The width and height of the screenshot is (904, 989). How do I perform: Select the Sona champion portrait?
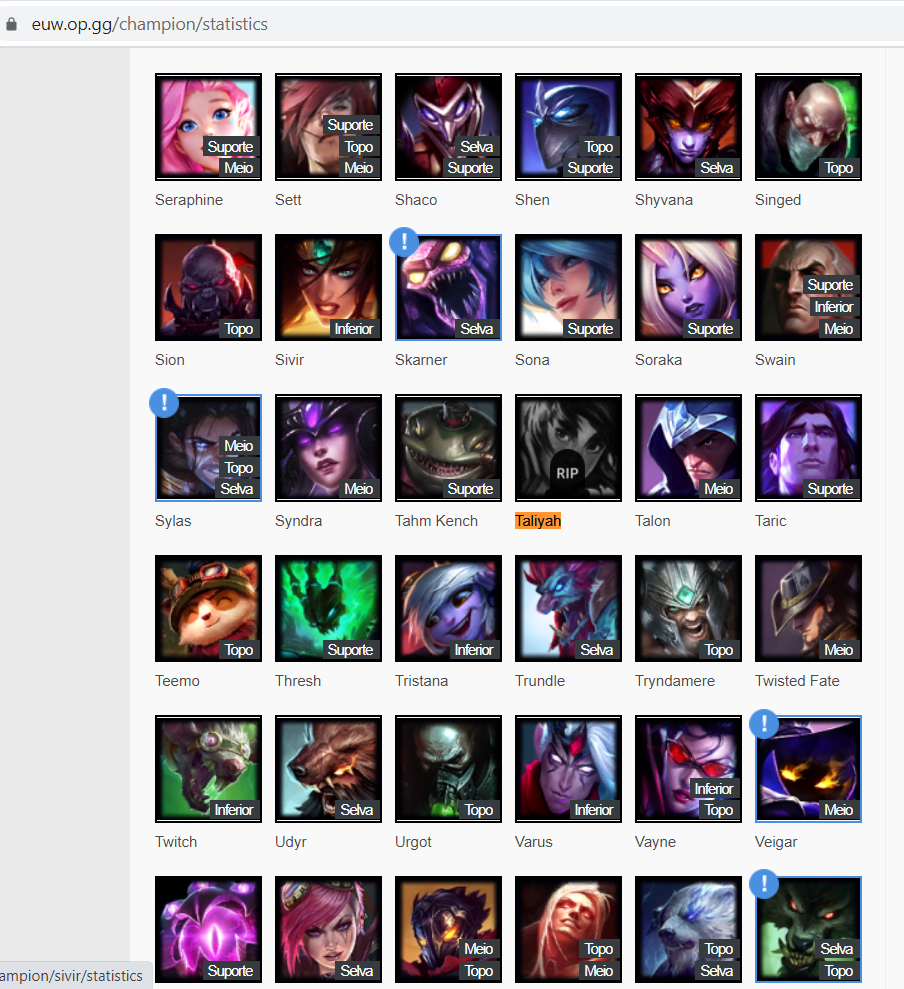[568, 288]
